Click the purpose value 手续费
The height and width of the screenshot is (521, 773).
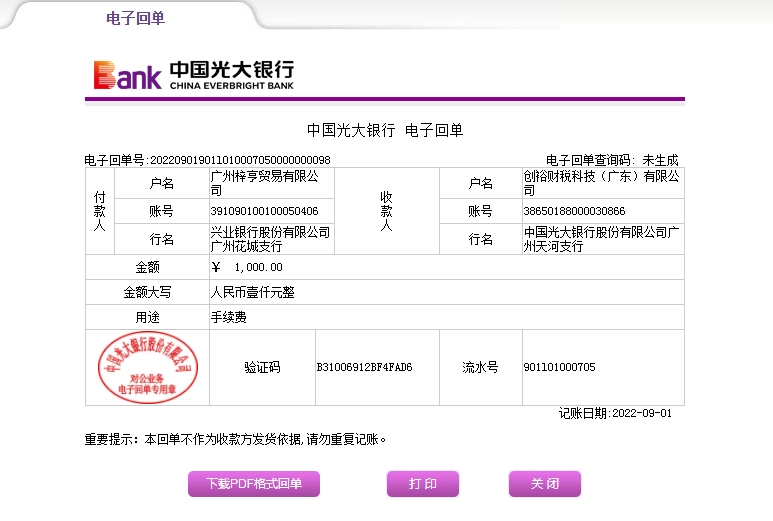tap(228, 317)
